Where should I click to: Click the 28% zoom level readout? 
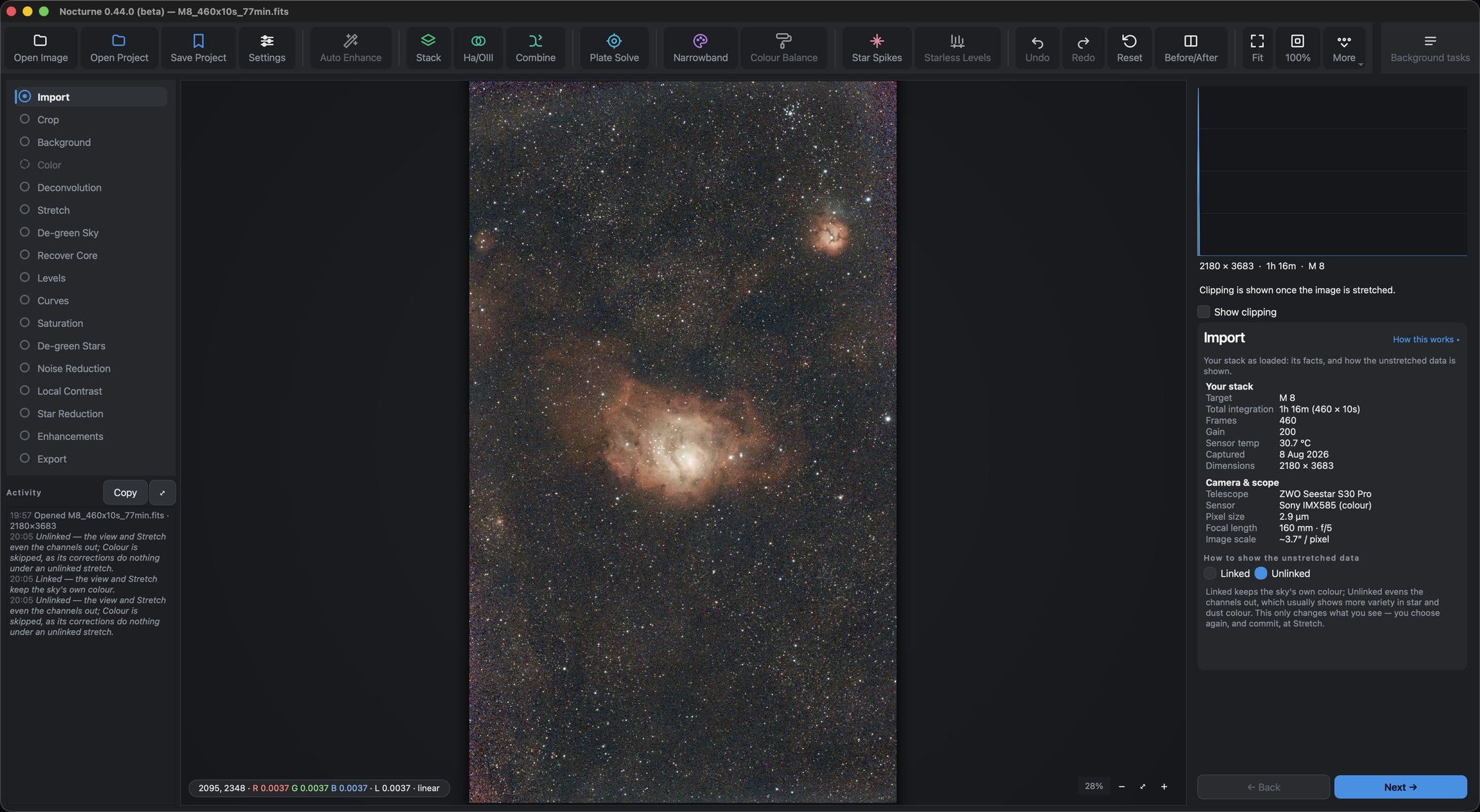click(1093, 786)
